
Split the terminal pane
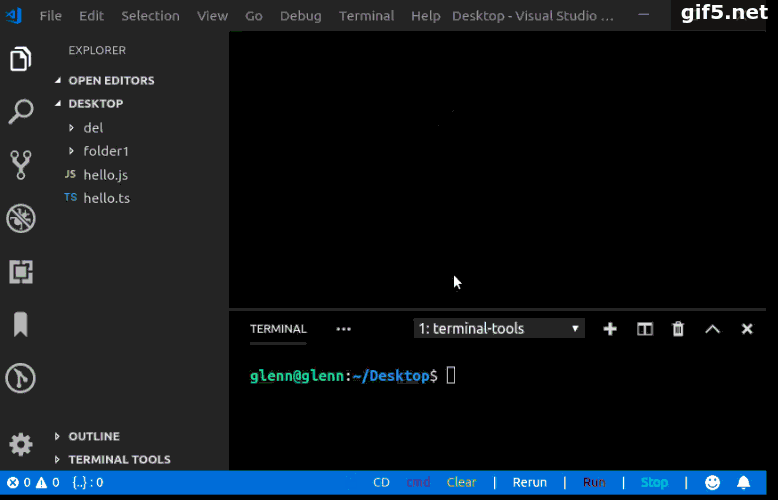tap(645, 329)
